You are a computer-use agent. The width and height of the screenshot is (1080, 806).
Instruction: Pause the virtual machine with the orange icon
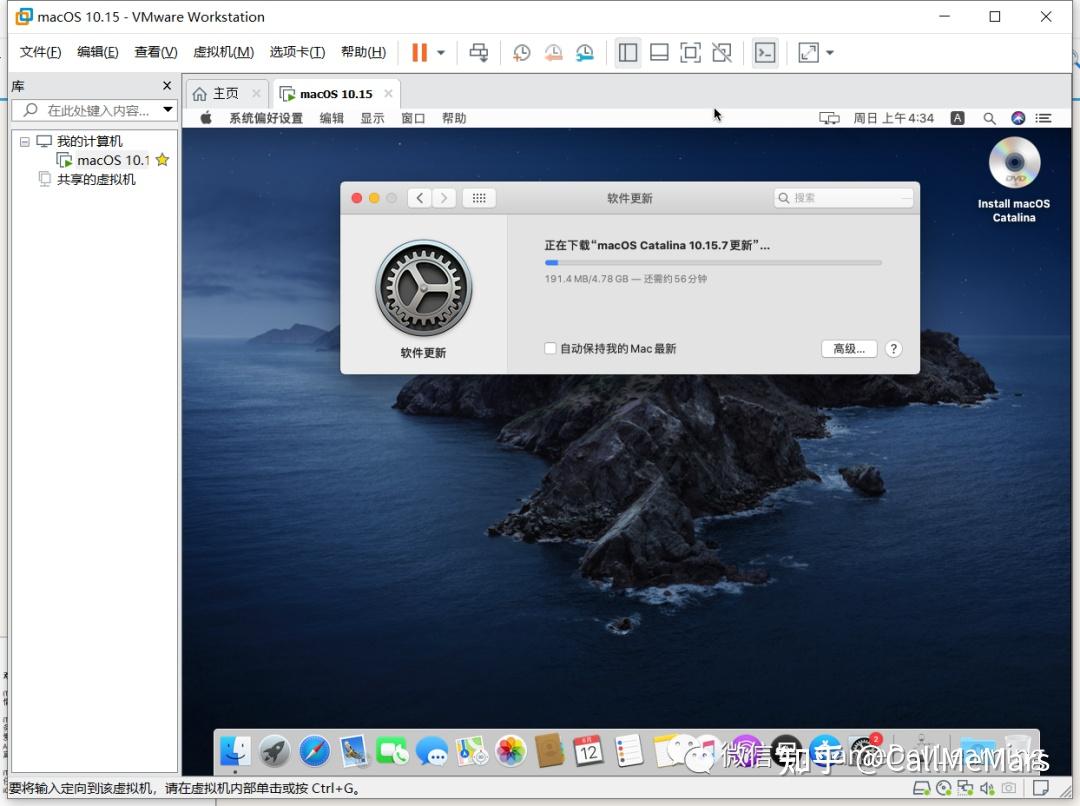(419, 52)
